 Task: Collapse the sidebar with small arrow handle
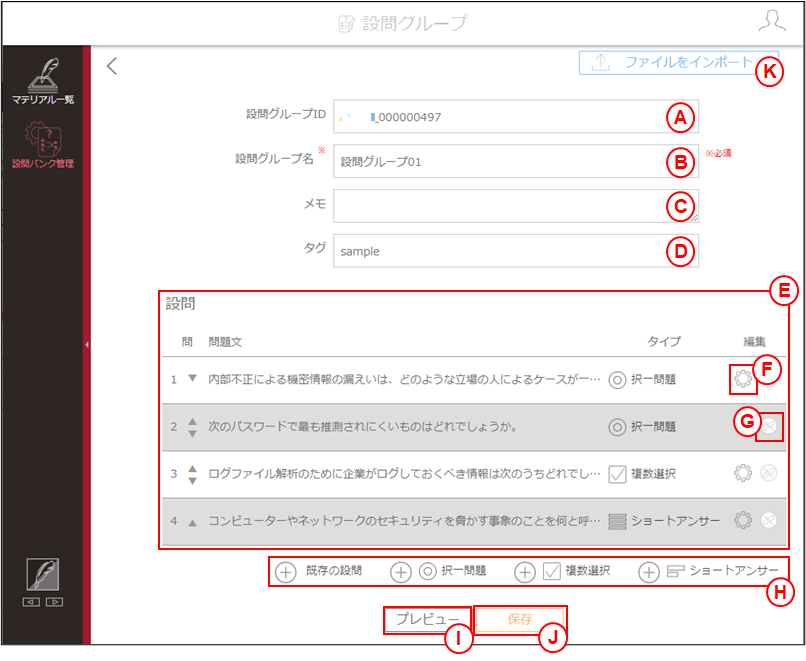(x=87, y=344)
